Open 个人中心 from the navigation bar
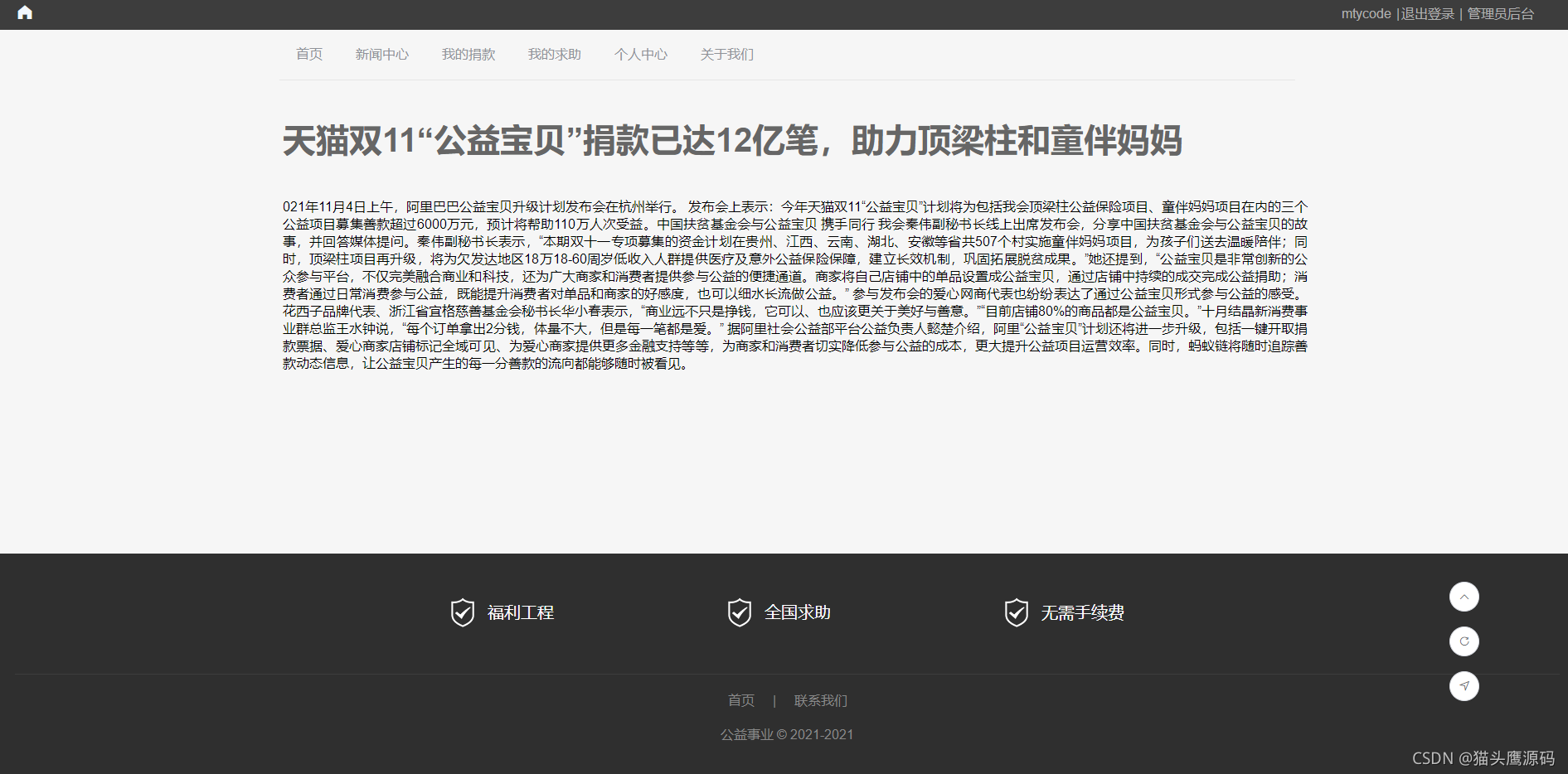The height and width of the screenshot is (774, 1568). pyautogui.click(x=641, y=54)
